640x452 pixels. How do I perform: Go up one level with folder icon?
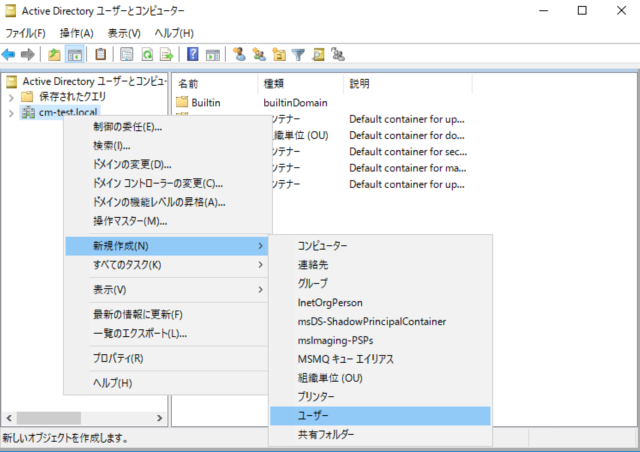point(54,54)
